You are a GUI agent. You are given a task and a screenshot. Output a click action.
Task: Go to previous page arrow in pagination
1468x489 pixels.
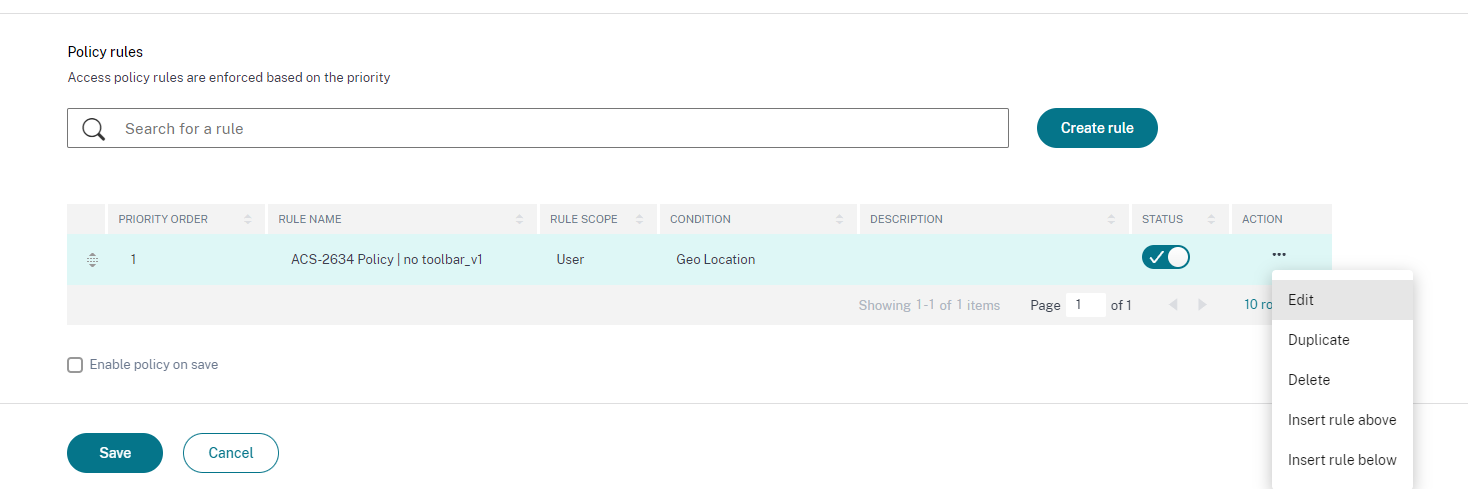pos(1173,305)
